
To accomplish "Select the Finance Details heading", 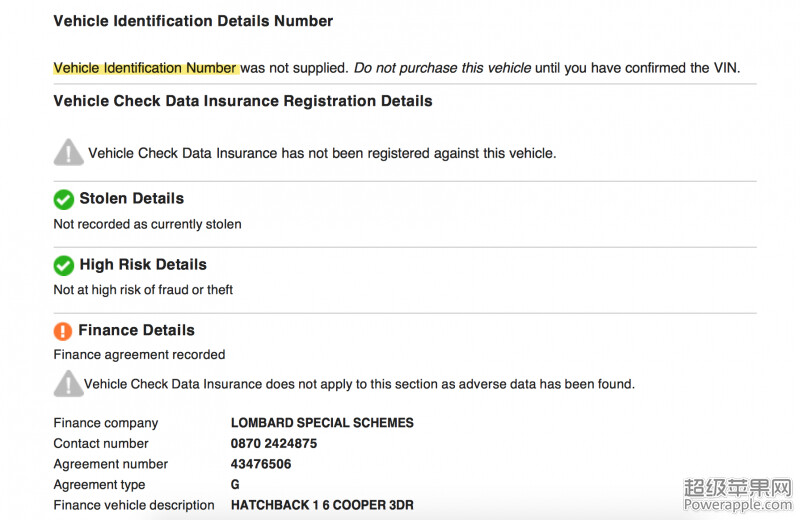I will point(136,330).
